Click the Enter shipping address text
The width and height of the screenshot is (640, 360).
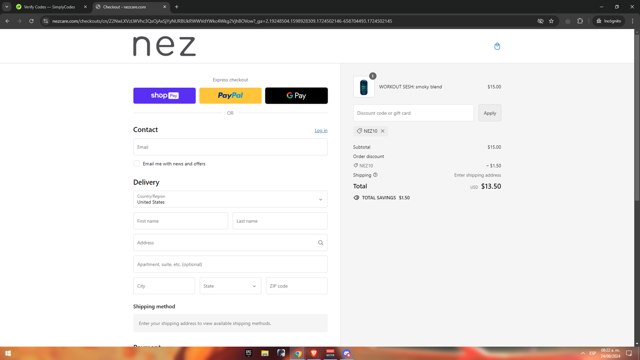click(478, 175)
